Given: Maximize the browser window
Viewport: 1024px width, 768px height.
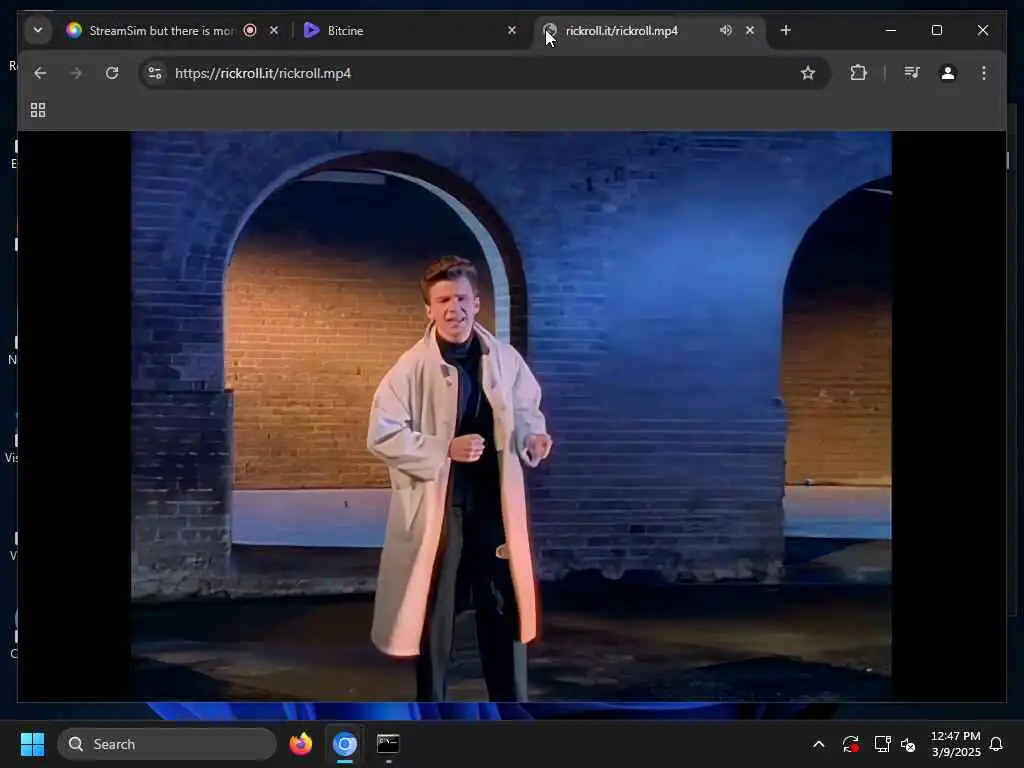Looking at the screenshot, I should click(x=936, y=30).
